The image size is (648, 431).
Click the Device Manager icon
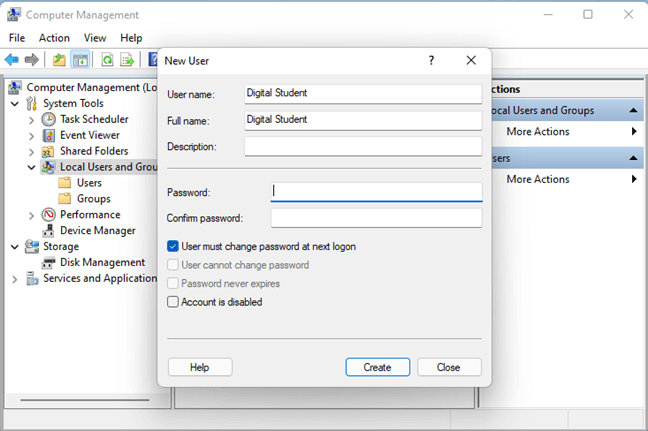[48, 231]
